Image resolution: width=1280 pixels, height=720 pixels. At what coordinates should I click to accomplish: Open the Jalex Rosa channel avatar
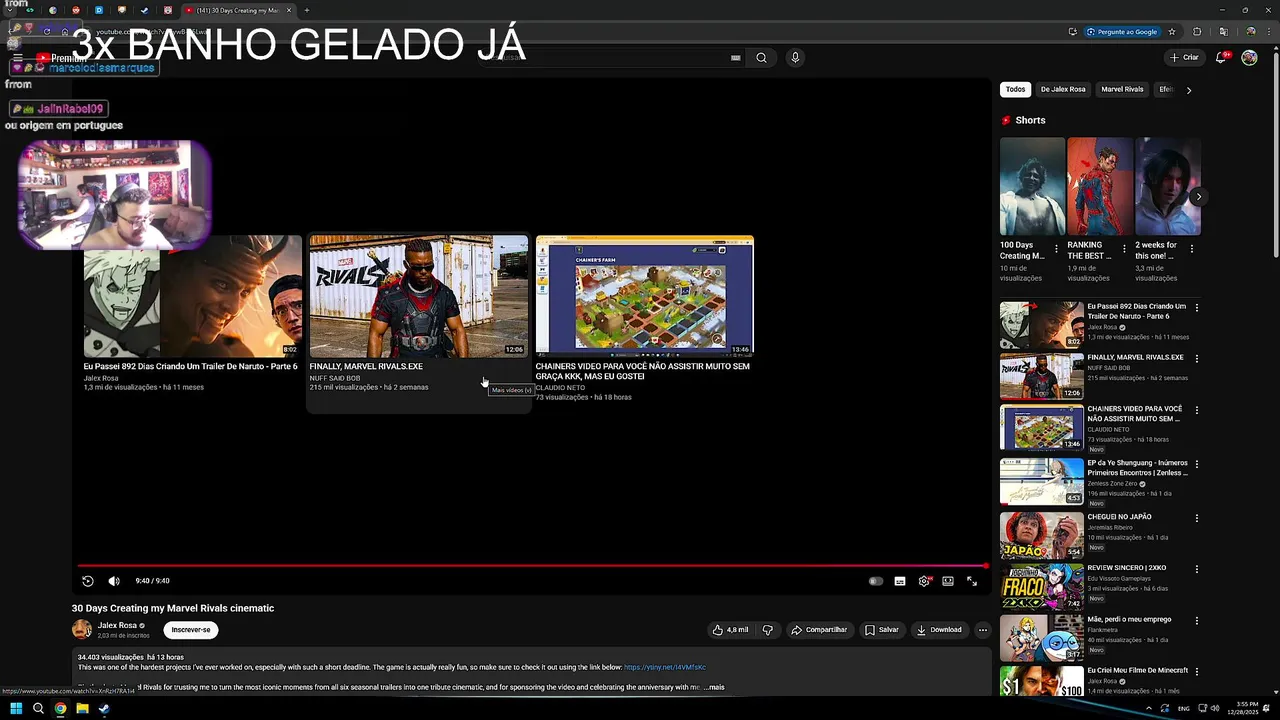point(82,630)
